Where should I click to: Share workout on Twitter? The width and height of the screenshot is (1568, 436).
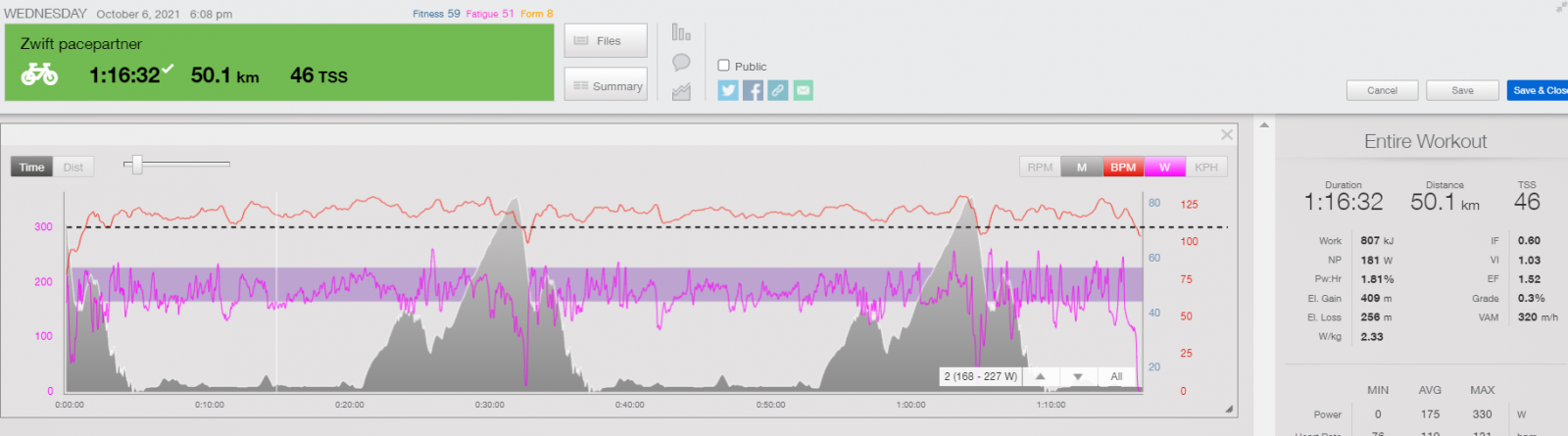pos(727,90)
